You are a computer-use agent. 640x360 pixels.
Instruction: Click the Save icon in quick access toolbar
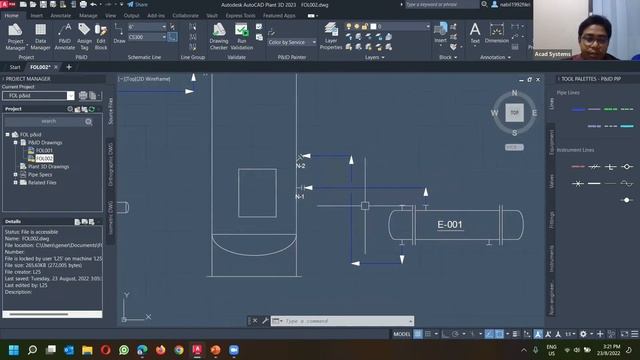pos(43,4)
